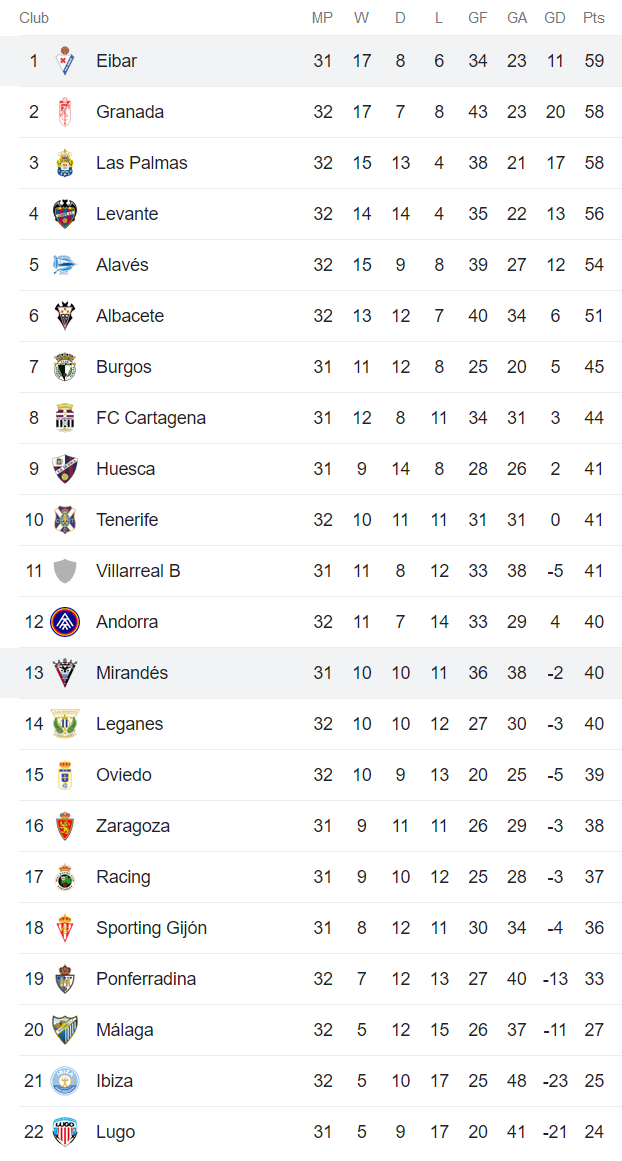Image resolution: width=622 pixels, height=1161 pixels.
Task: Select the FC Cartagena badge
Action: [x=63, y=418]
